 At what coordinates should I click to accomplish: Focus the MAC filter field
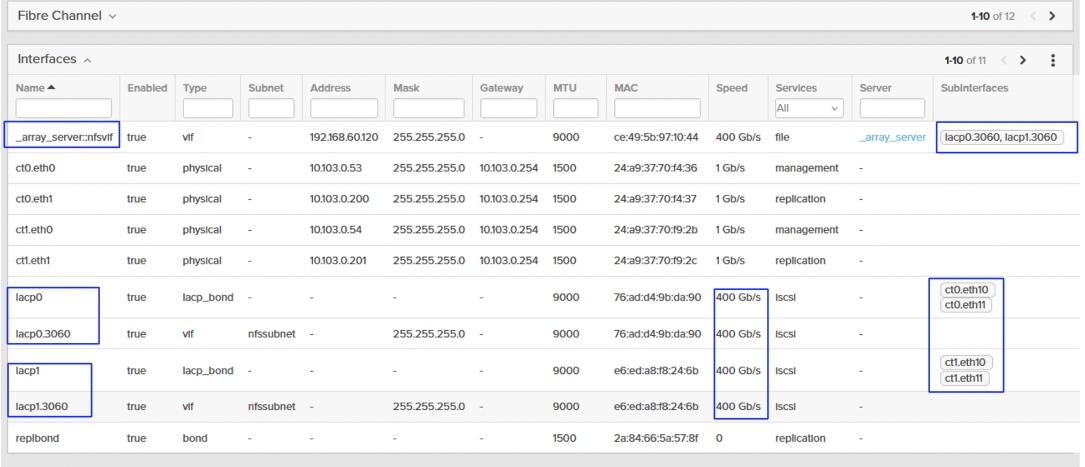(x=657, y=108)
